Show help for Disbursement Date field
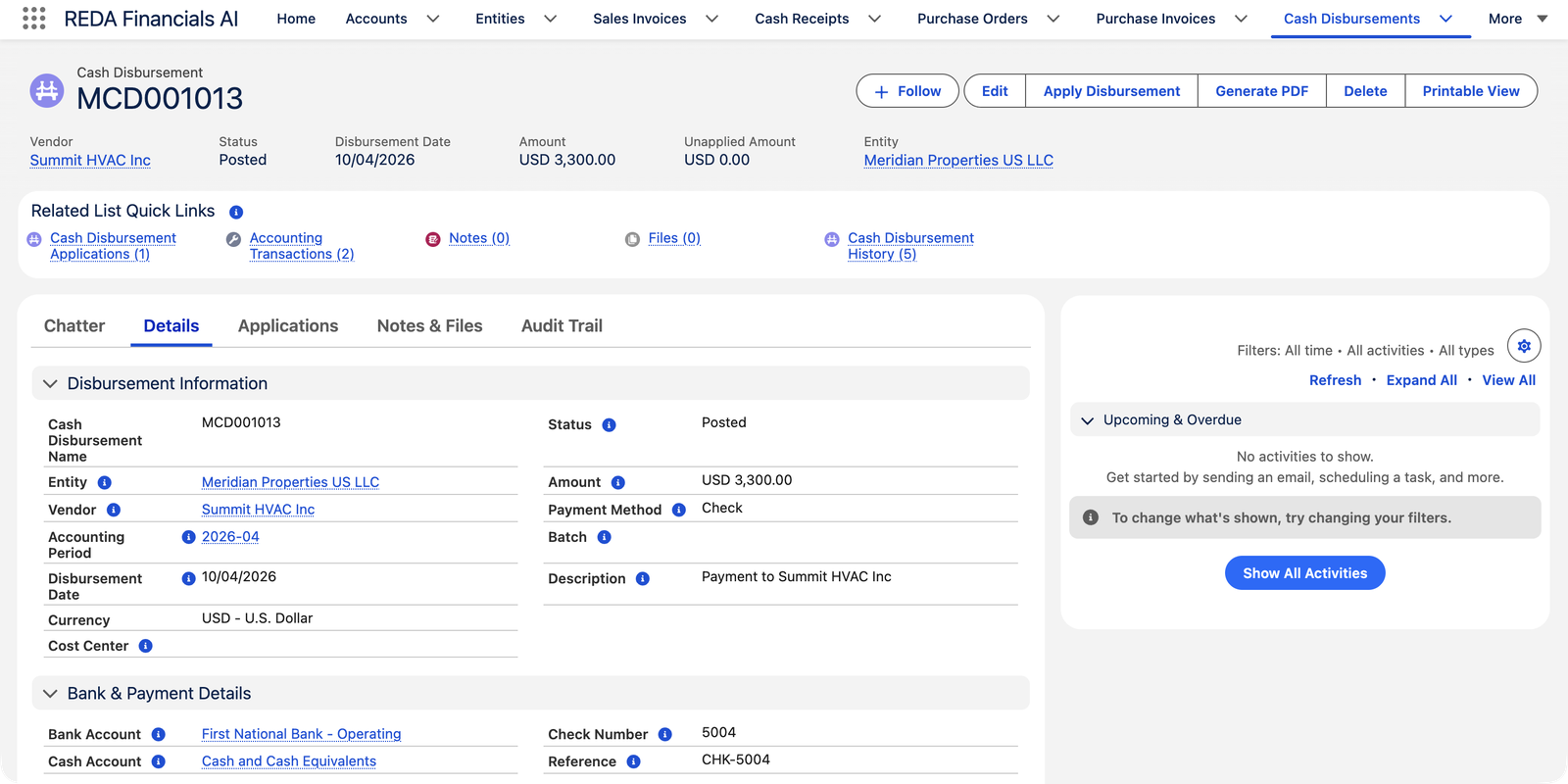Image resolution: width=1568 pixels, height=784 pixels. [x=189, y=578]
